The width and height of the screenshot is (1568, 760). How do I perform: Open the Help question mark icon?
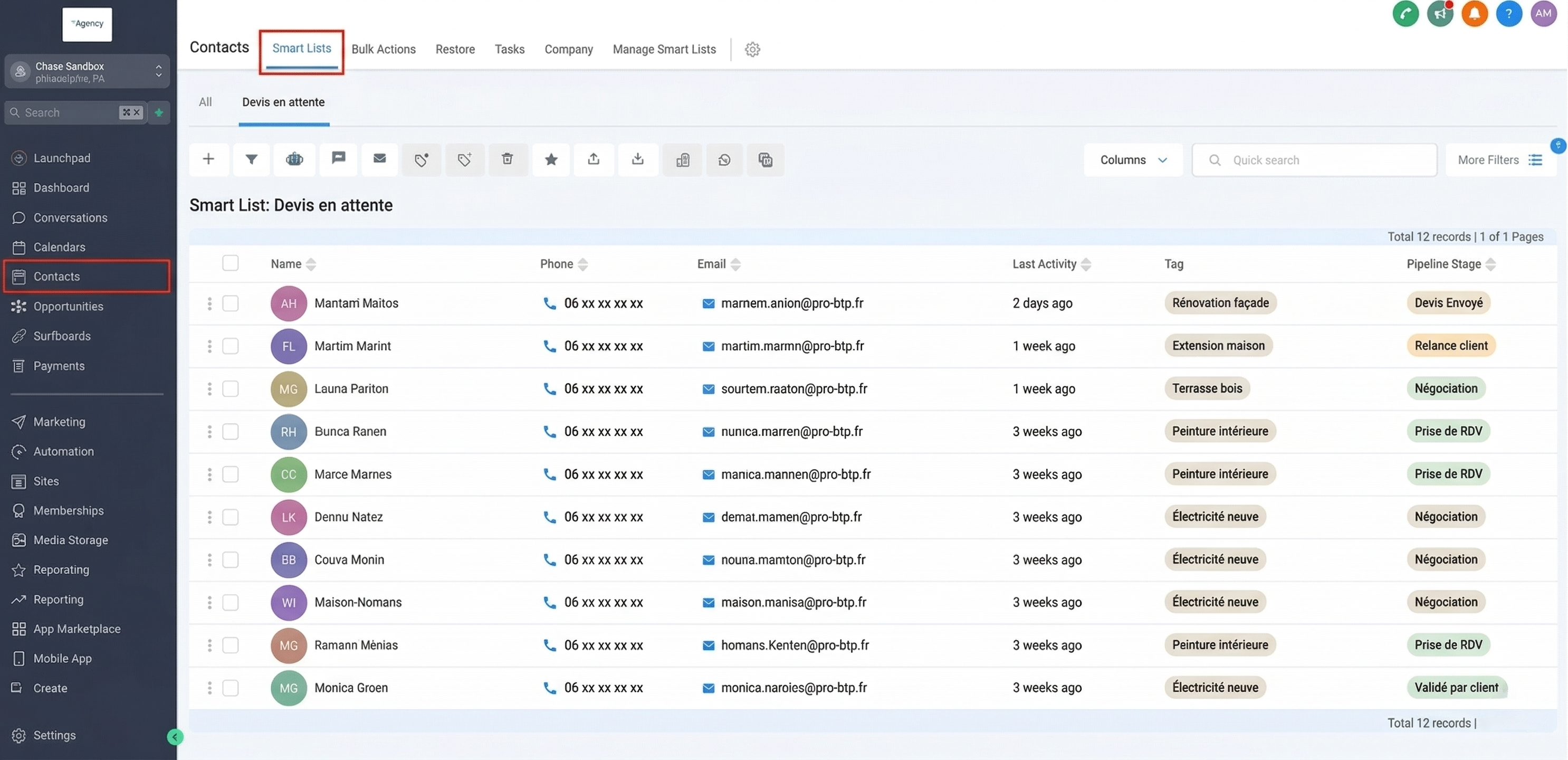click(x=1509, y=13)
